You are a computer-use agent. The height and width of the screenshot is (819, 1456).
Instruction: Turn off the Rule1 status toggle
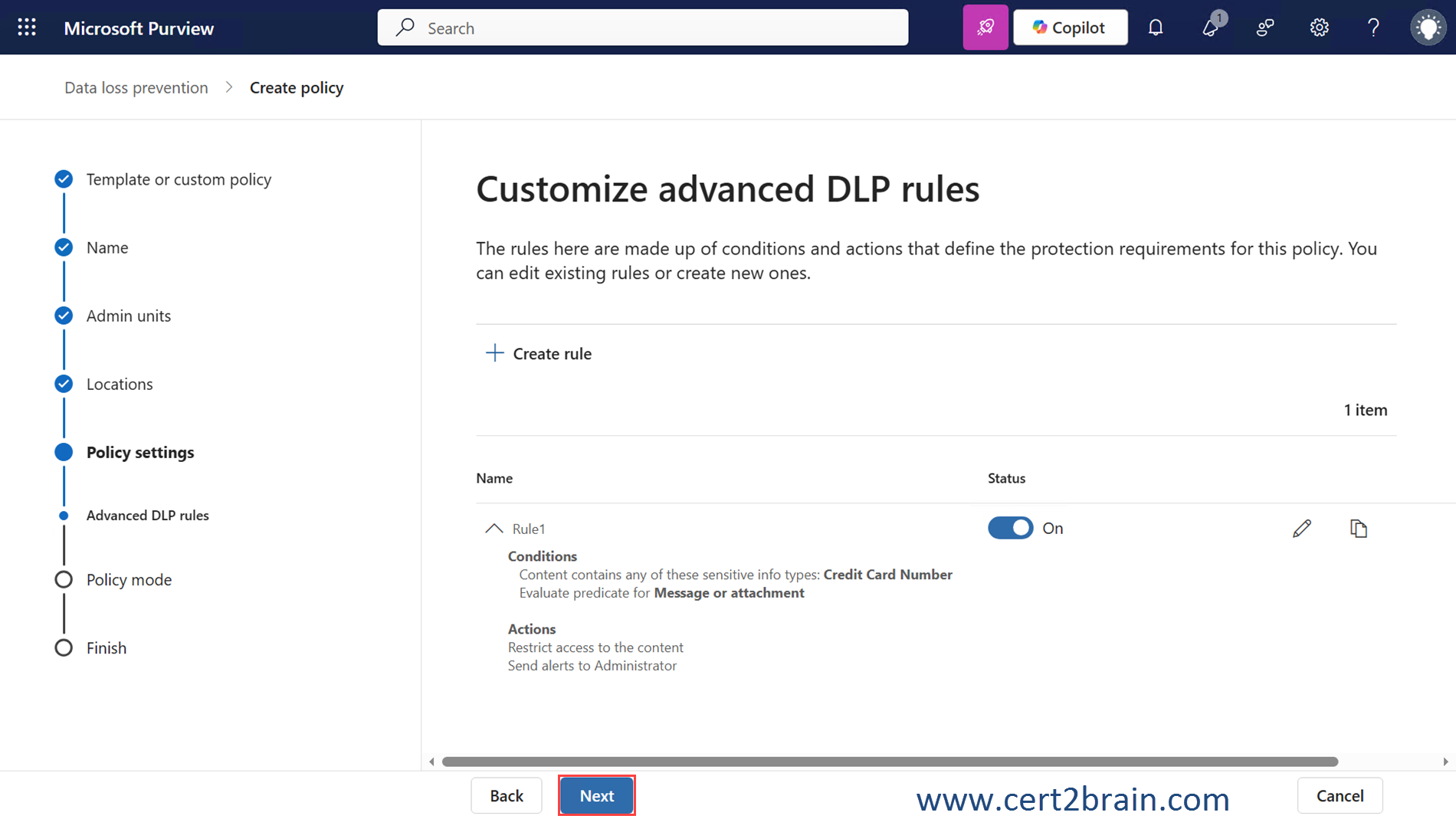[x=1010, y=528]
